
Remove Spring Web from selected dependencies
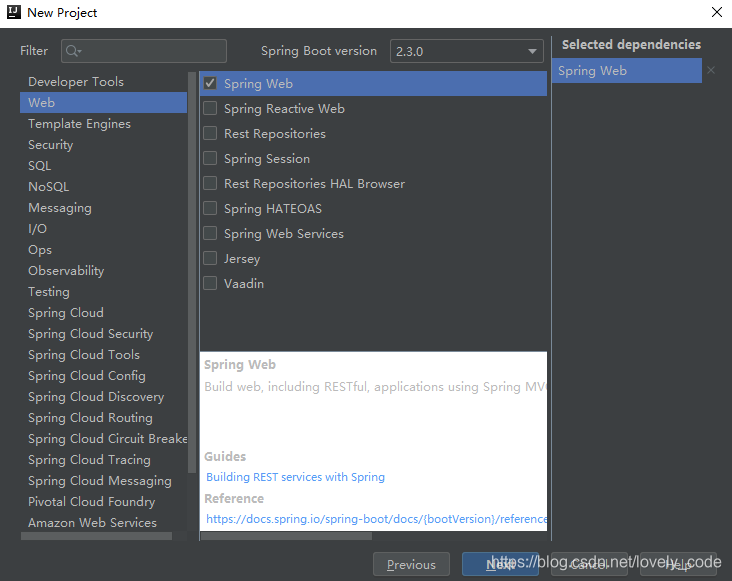(x=711, y=70)
